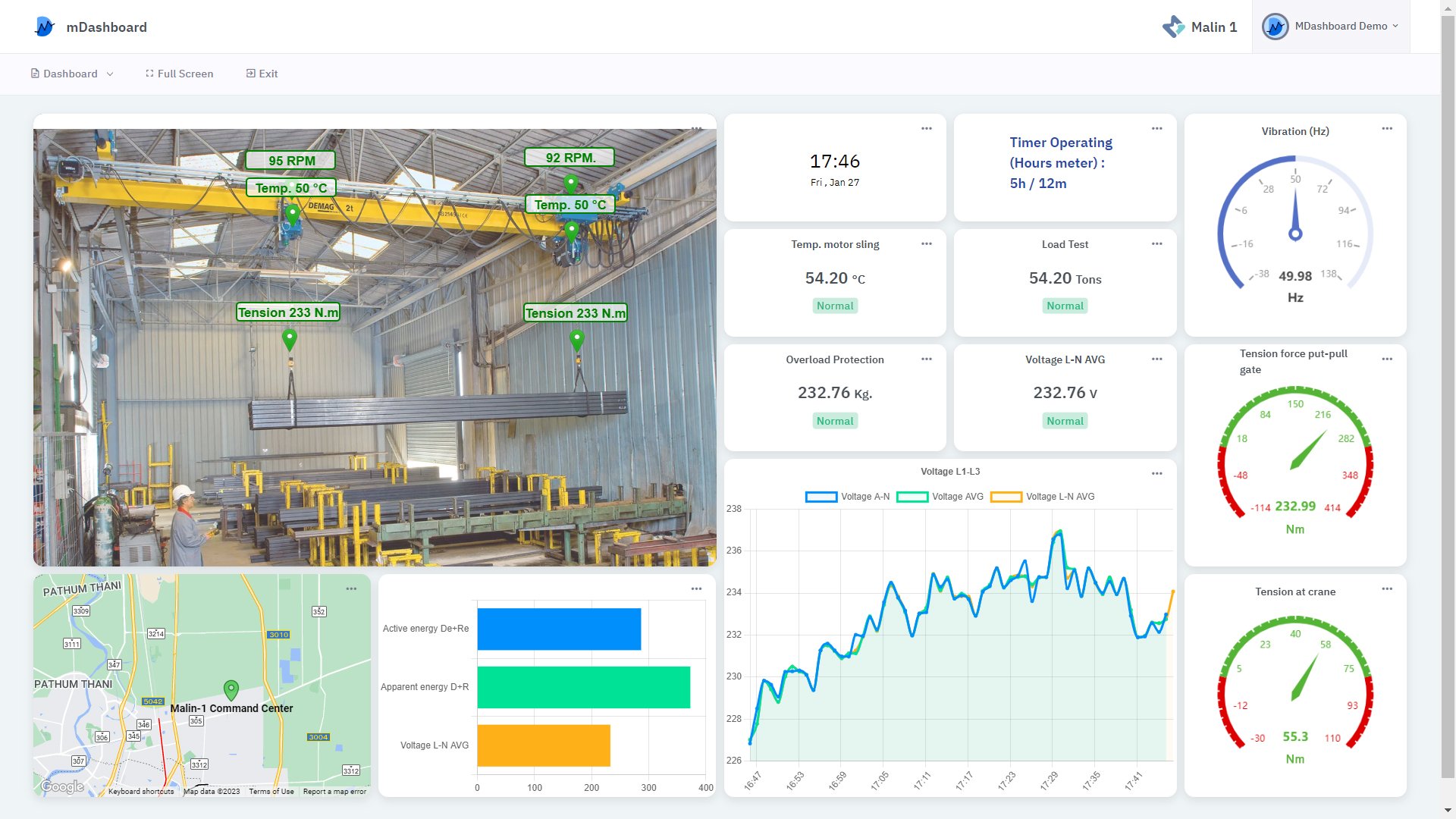The width and height of the screenshot is (1456, 819).
Task: Toggle Voltage L-N AVG series in legend
Action: pyautogui.click(x=1042, y=497)
